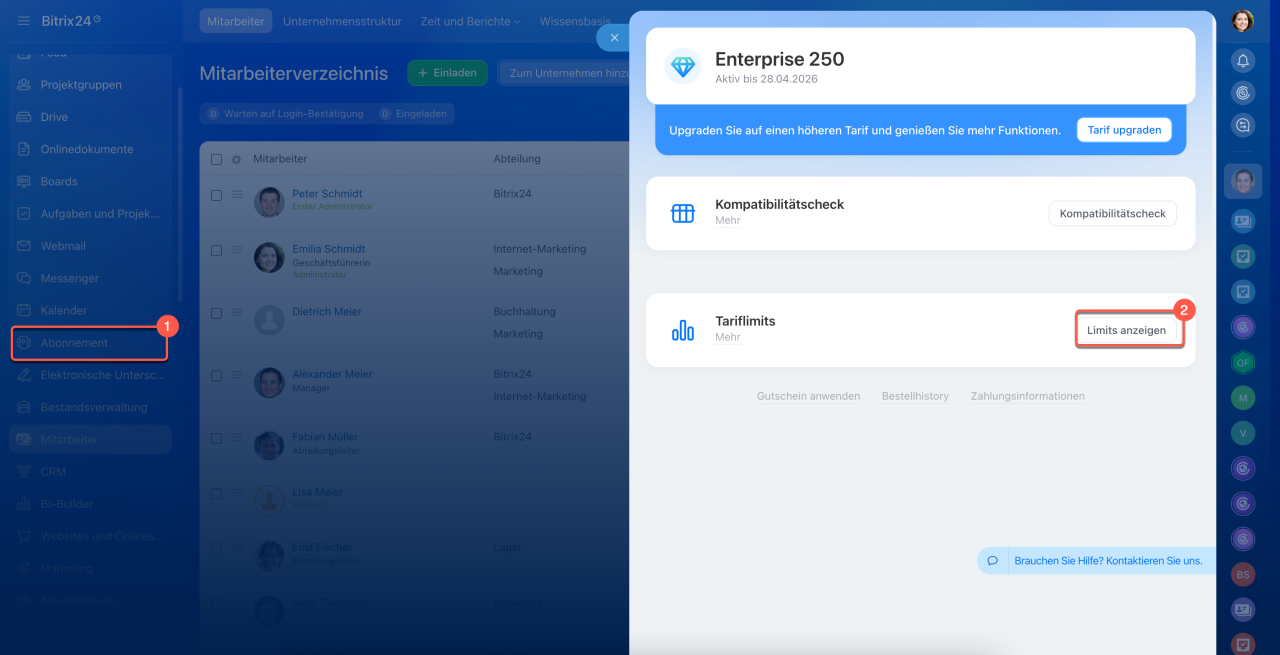Open the Zahlungsinformationen link
Image resolution: width=1280 pixels, height=655 pixels.
pyautogui.click(x=1027, y=396)
